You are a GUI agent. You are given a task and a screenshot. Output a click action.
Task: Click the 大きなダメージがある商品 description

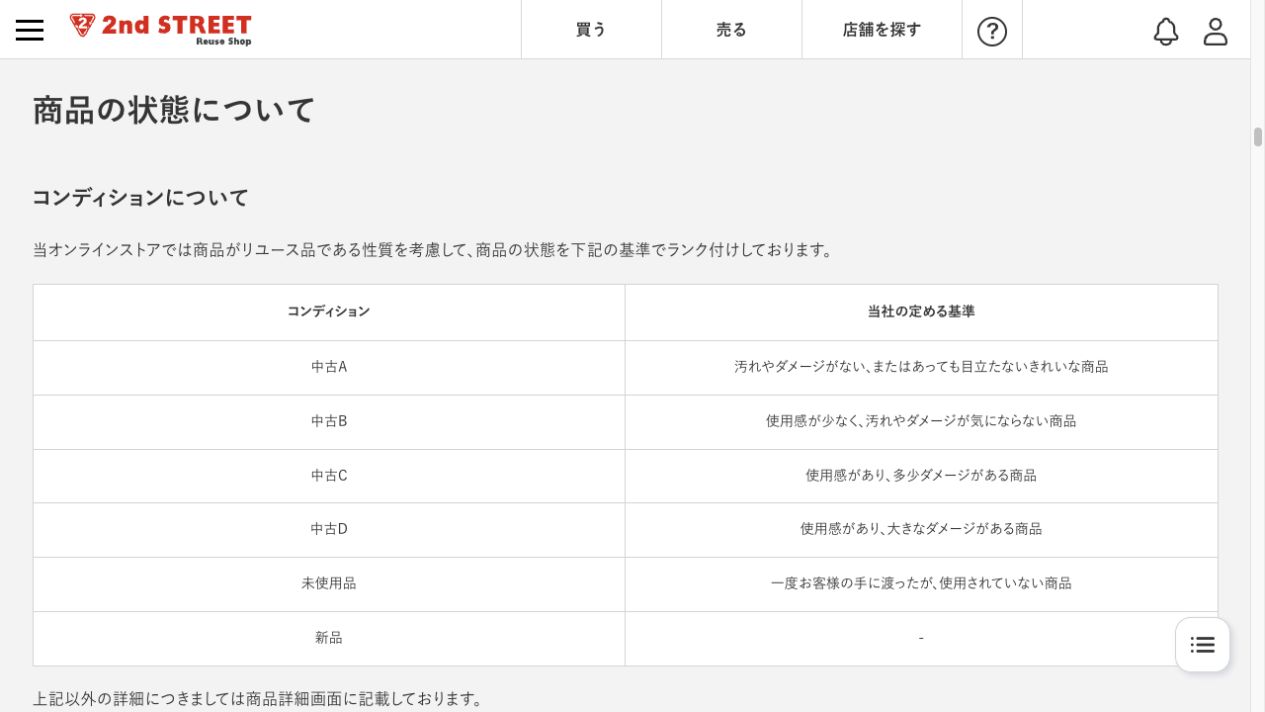coord(921,529)
